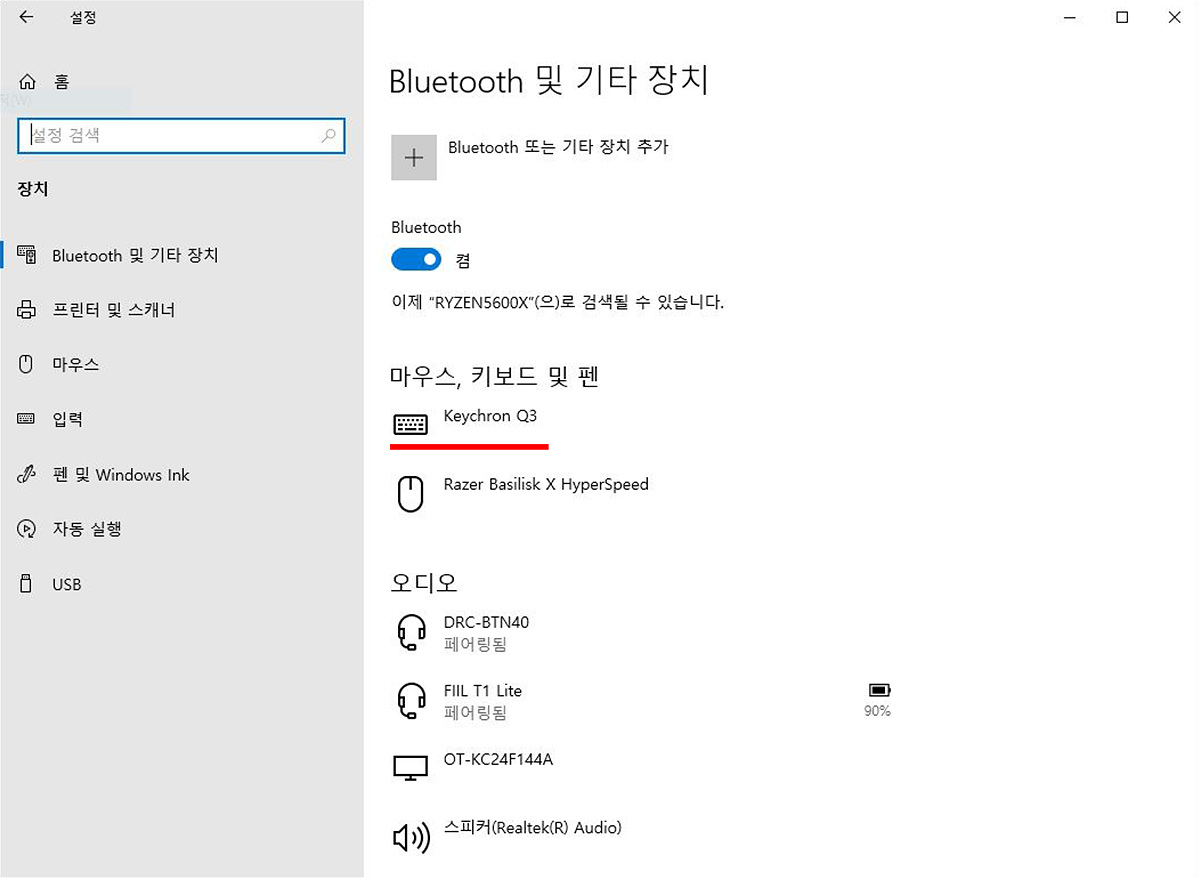Viewport: 1200px width, 878px height.
Task: Click the RYZEN5600X discoverable message
Action: [x=558, y=302]
